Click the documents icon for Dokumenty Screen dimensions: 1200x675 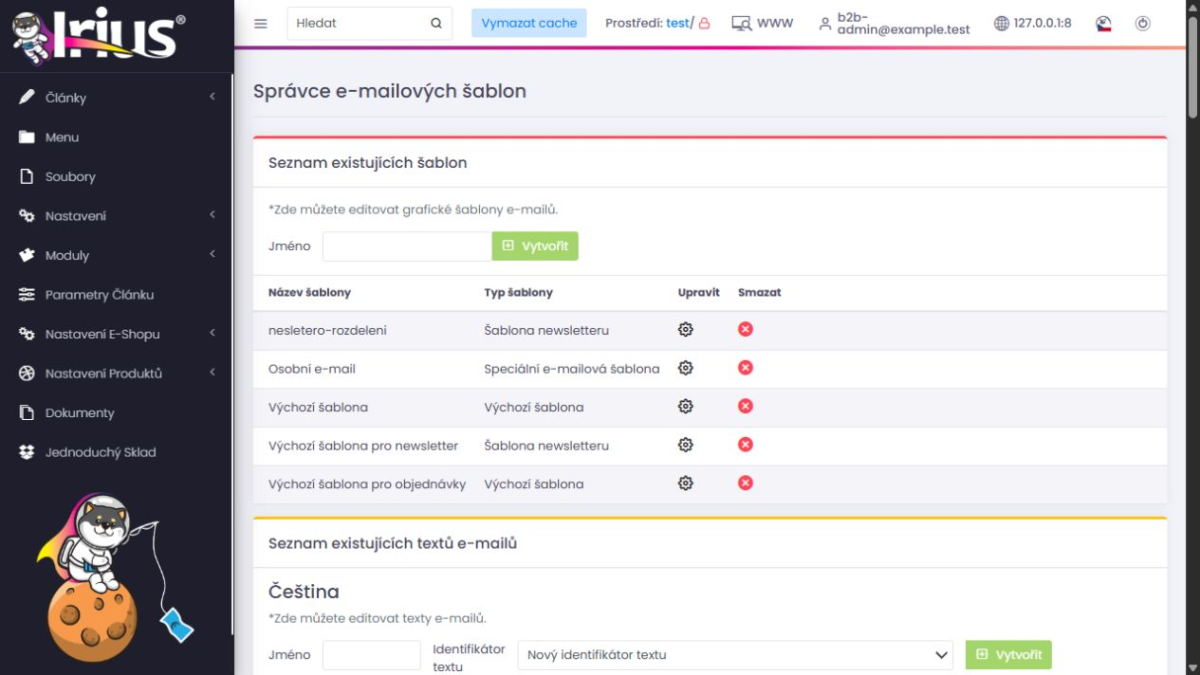click(x=27, y=412)
